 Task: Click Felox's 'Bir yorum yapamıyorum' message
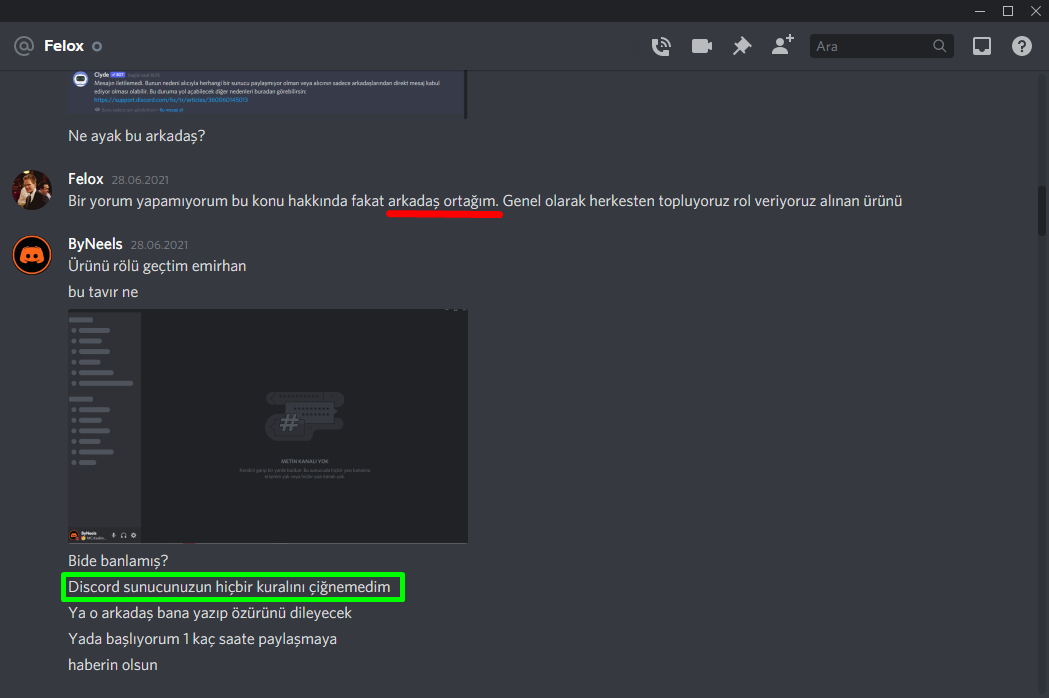click(x=485, y=201)
